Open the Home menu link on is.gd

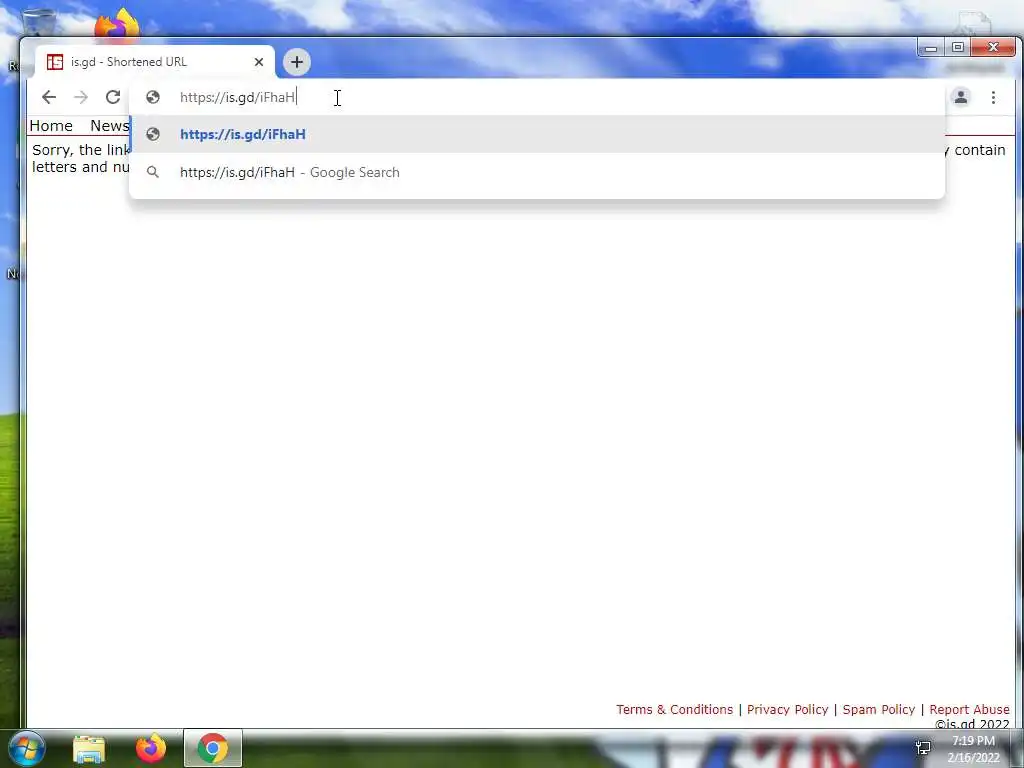(x=51, y=126)
